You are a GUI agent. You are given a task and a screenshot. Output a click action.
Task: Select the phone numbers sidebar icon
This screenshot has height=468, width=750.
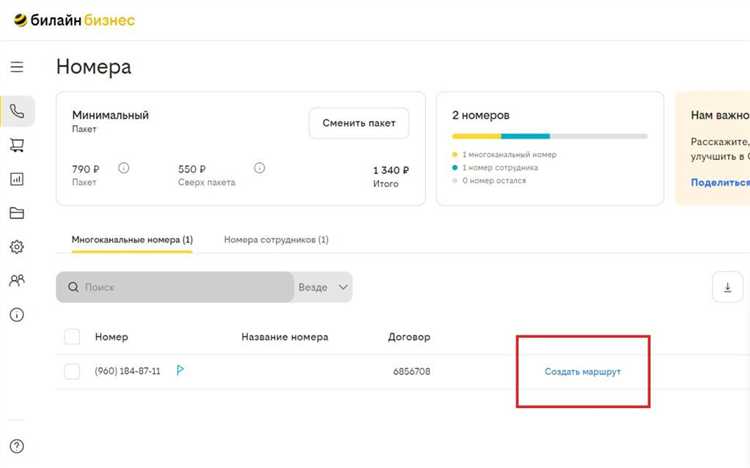[17, 111]
